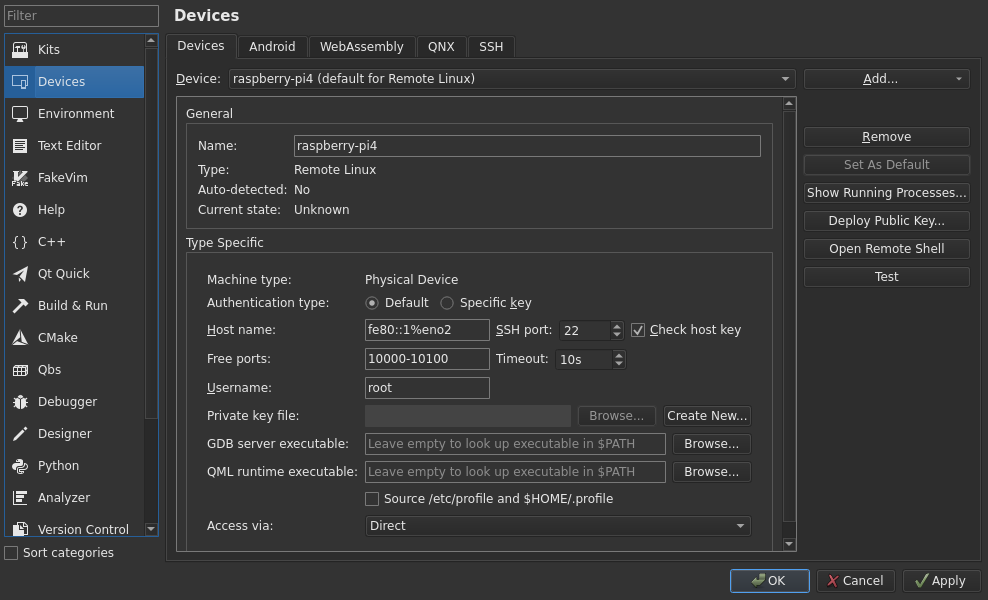Click the Host name input field

pos(427,330)
